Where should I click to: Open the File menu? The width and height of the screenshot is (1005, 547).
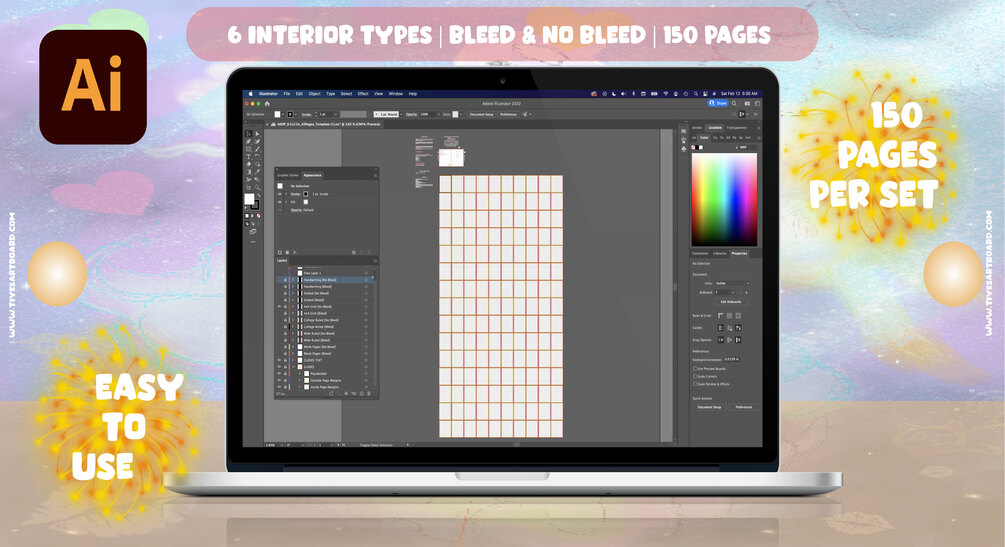point(287,94)
